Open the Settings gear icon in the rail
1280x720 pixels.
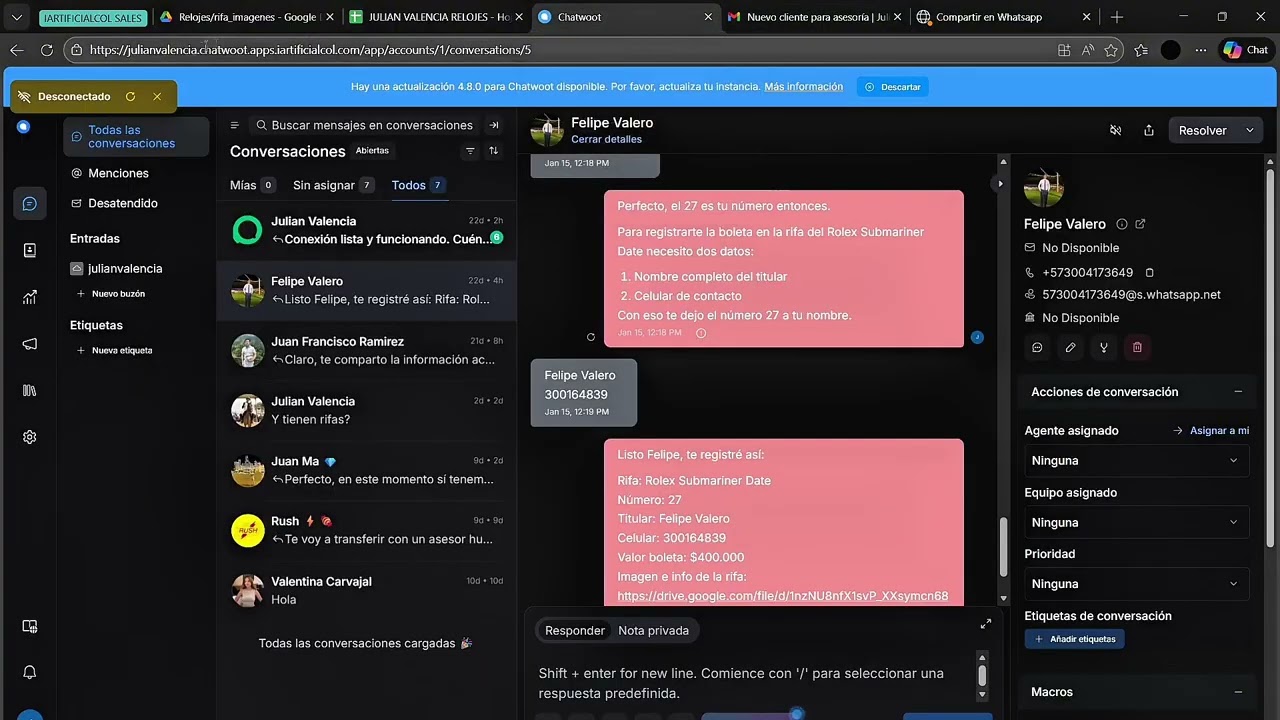pyautogui.click(x=30, y=437)
